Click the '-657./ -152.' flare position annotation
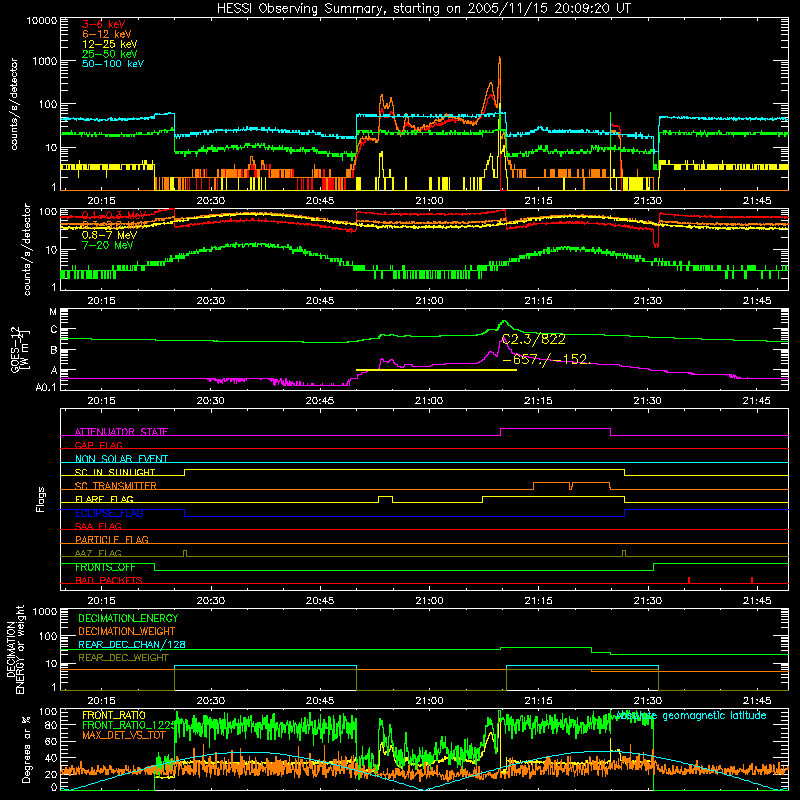 pyautogui.click(x=546, y=359)
